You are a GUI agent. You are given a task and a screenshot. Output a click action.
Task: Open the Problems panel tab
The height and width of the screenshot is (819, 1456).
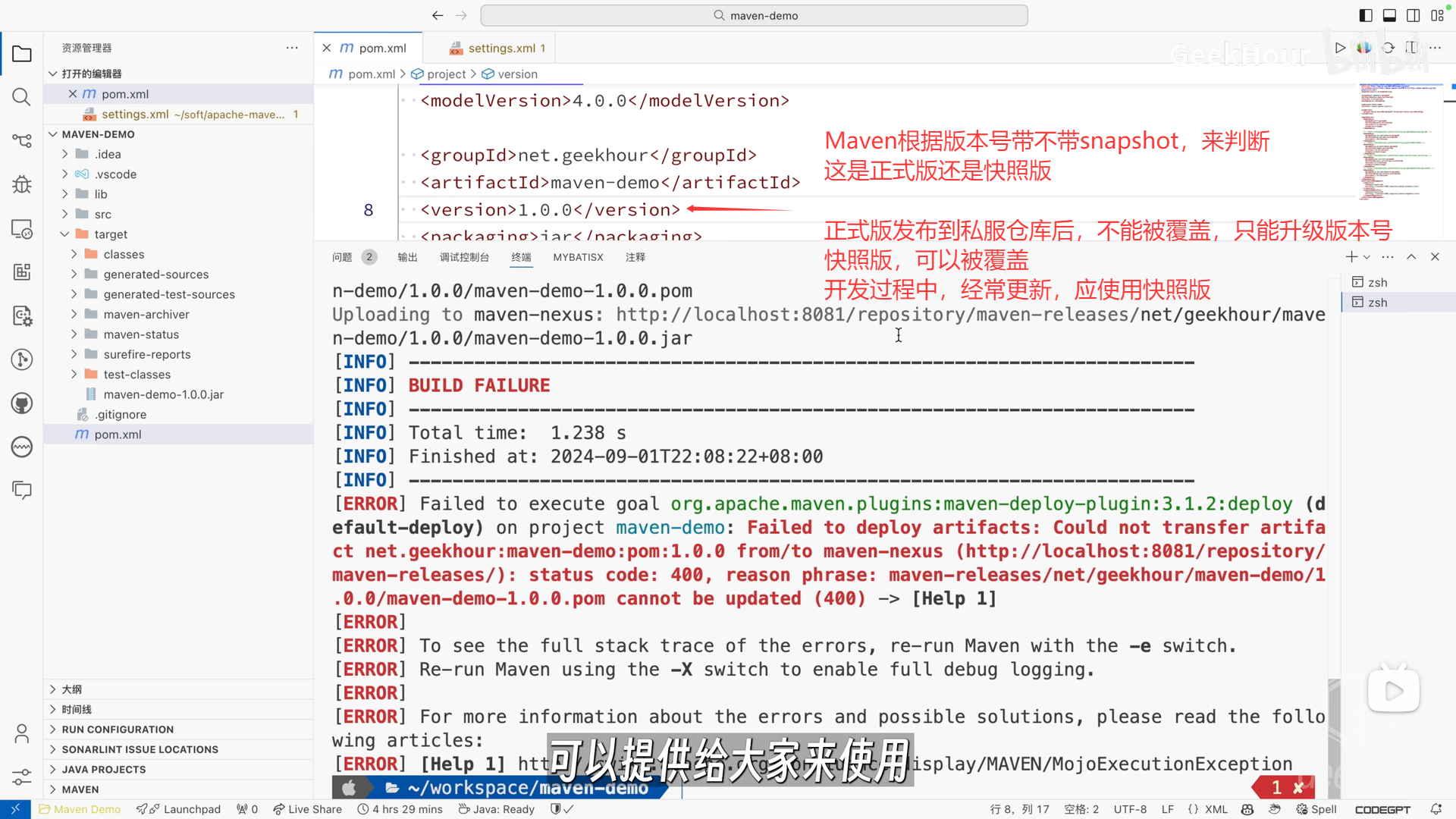pos(353,257)
